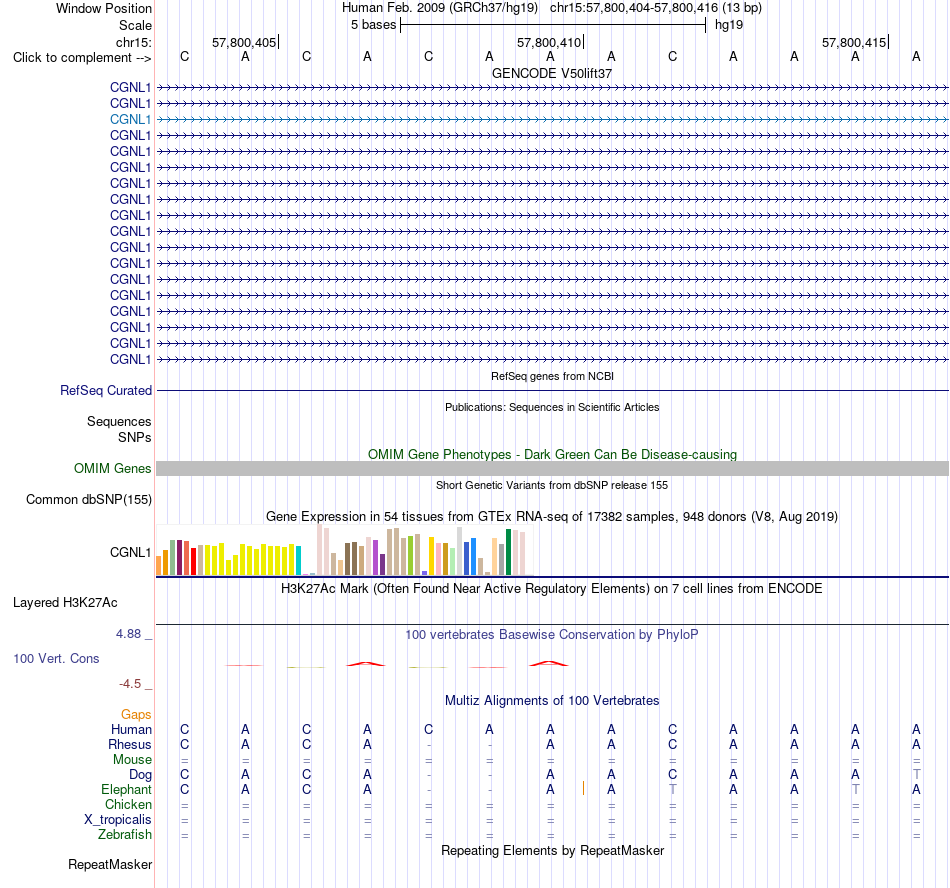Viewport: 950px width, 888px height.
Task: Click the orange insertion mark in Elephant row
Action: 583,788
